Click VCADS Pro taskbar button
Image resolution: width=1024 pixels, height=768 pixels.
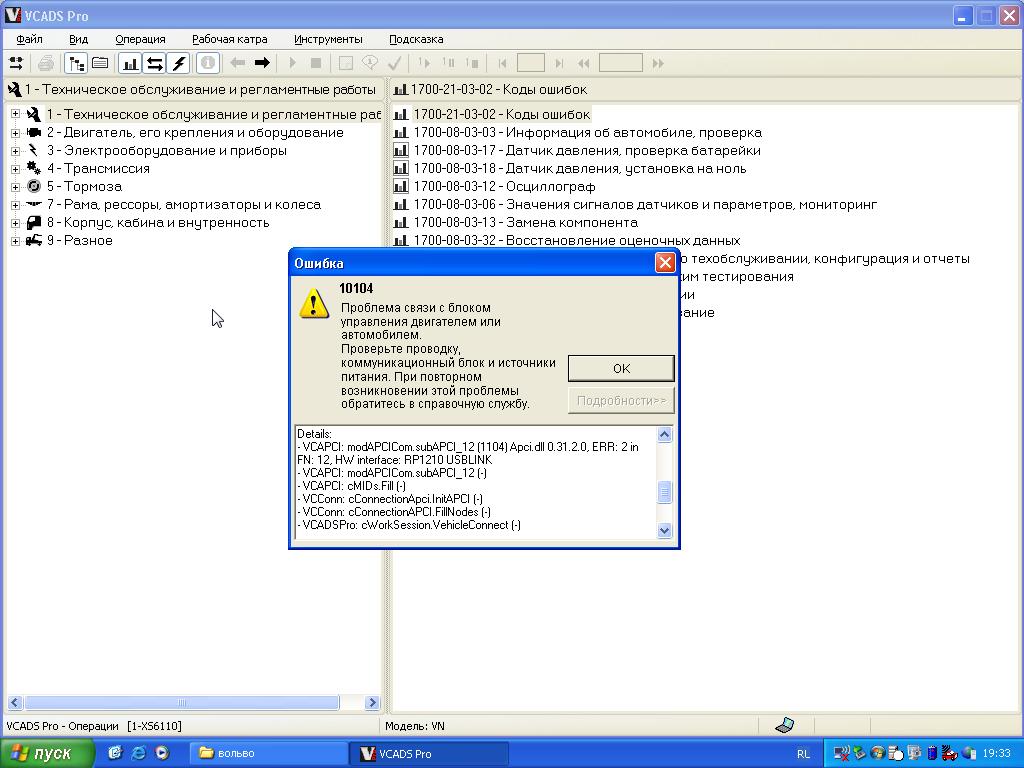coord(430,753)
